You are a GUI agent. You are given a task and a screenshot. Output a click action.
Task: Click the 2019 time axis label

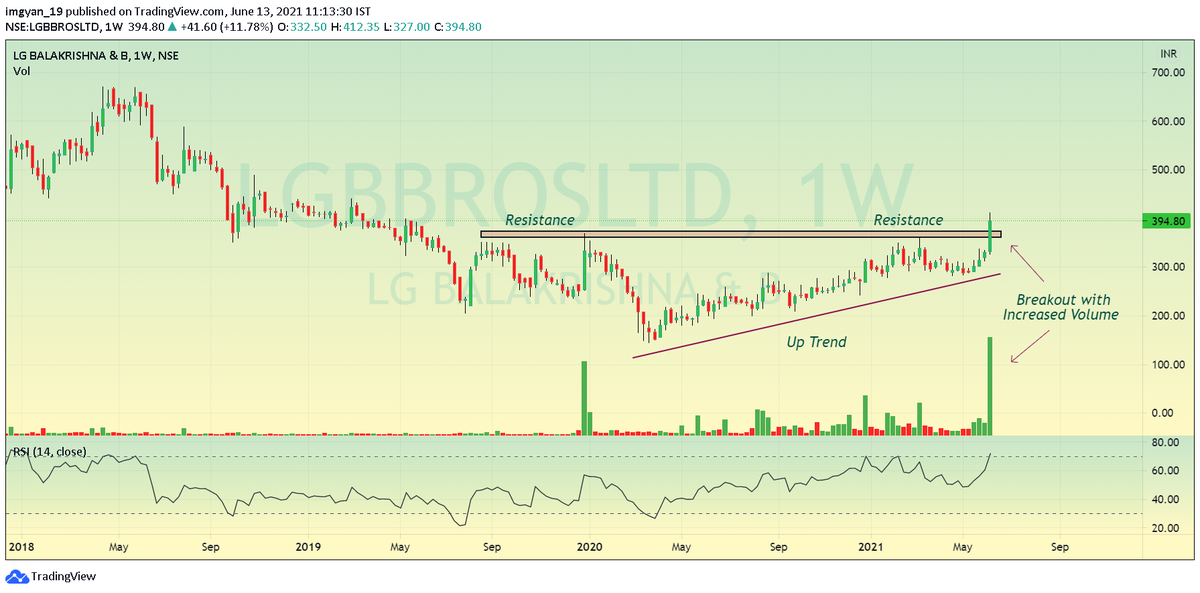click(309, 548)
